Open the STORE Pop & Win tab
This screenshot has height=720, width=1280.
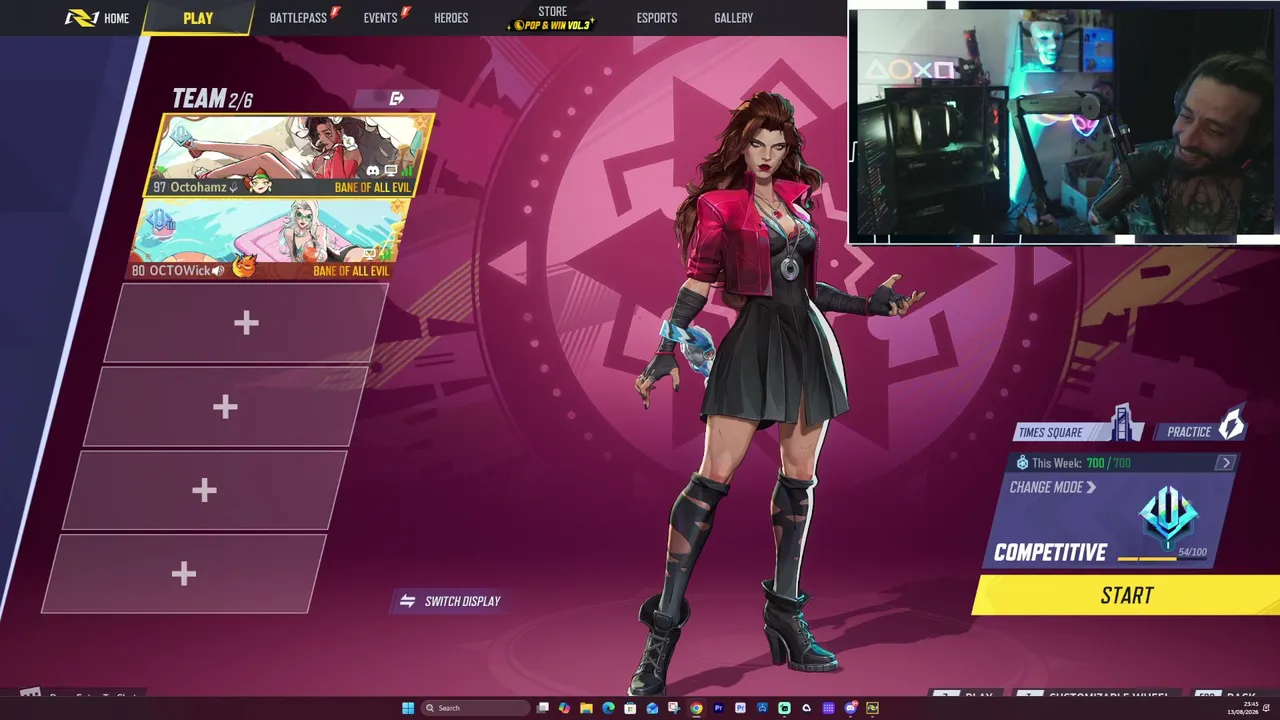[x=552, y=18]
